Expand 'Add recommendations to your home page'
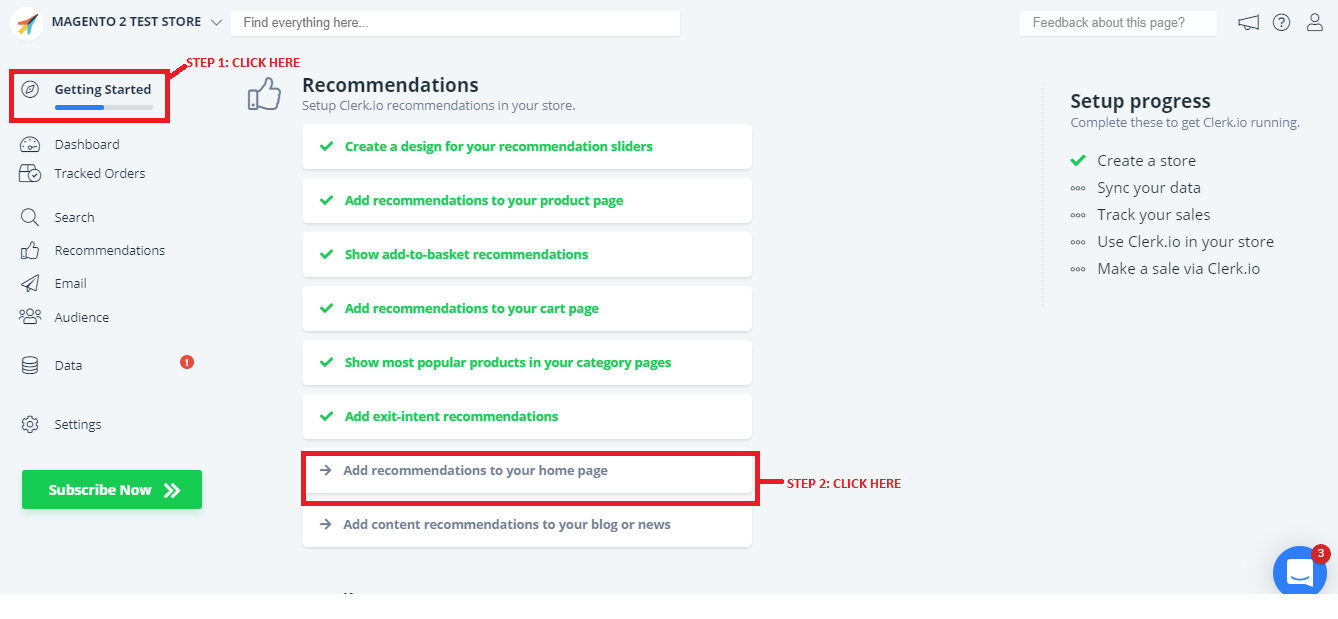1338x619 pixels. click(475, 471)
